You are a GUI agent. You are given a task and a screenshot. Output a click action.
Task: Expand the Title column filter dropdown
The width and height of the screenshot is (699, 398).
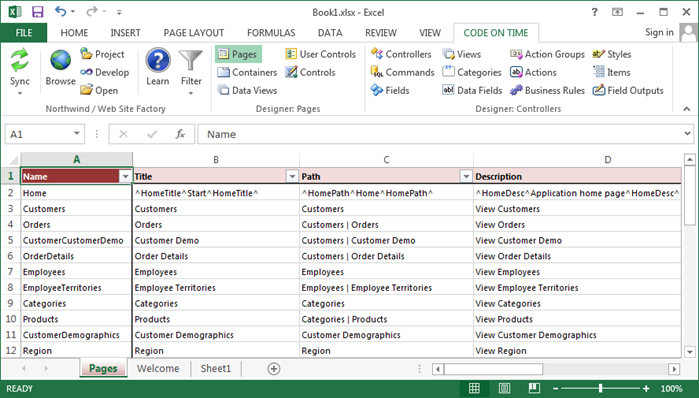292,176
